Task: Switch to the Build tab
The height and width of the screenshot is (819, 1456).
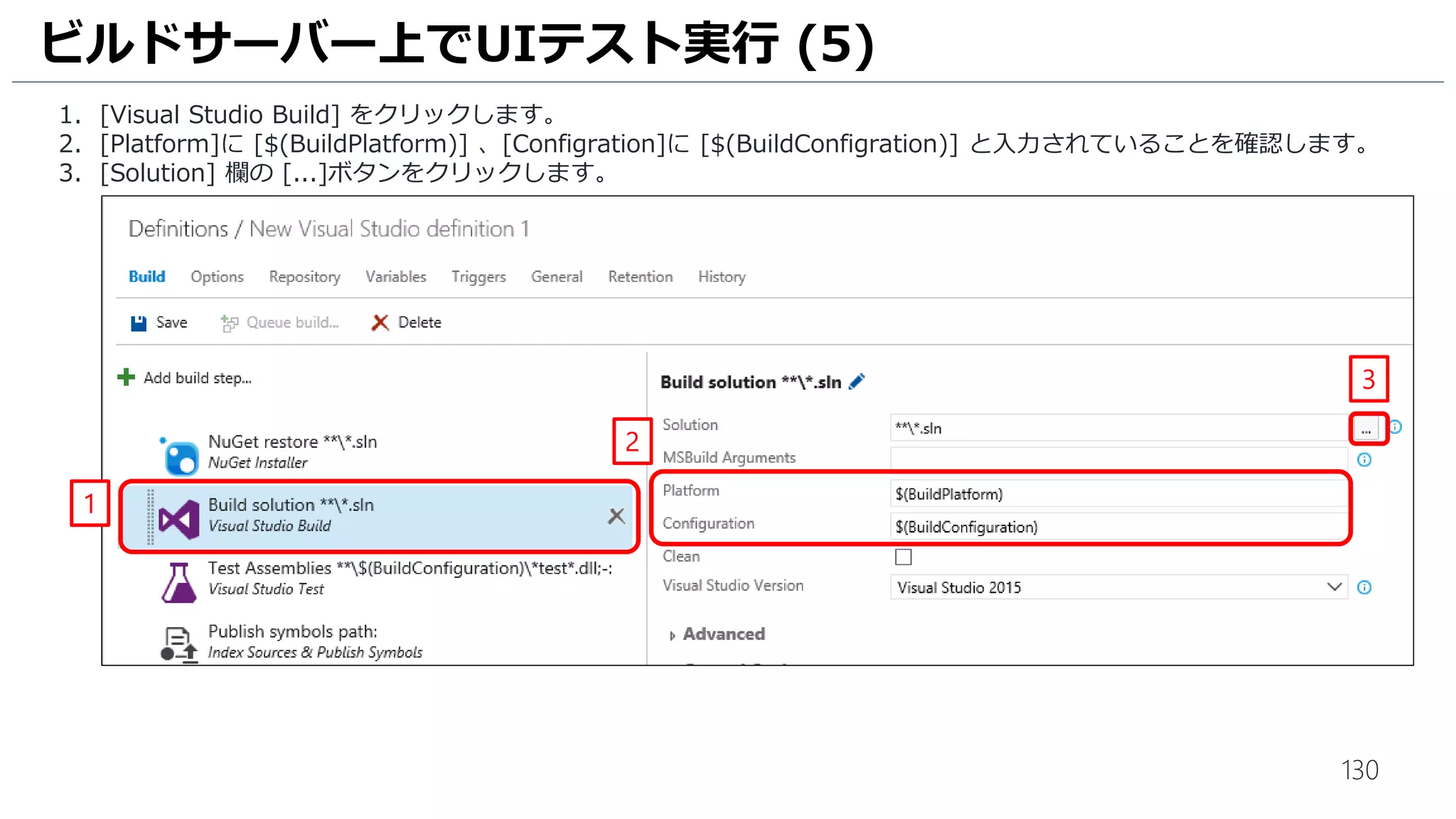Action: tap(147, 277)
